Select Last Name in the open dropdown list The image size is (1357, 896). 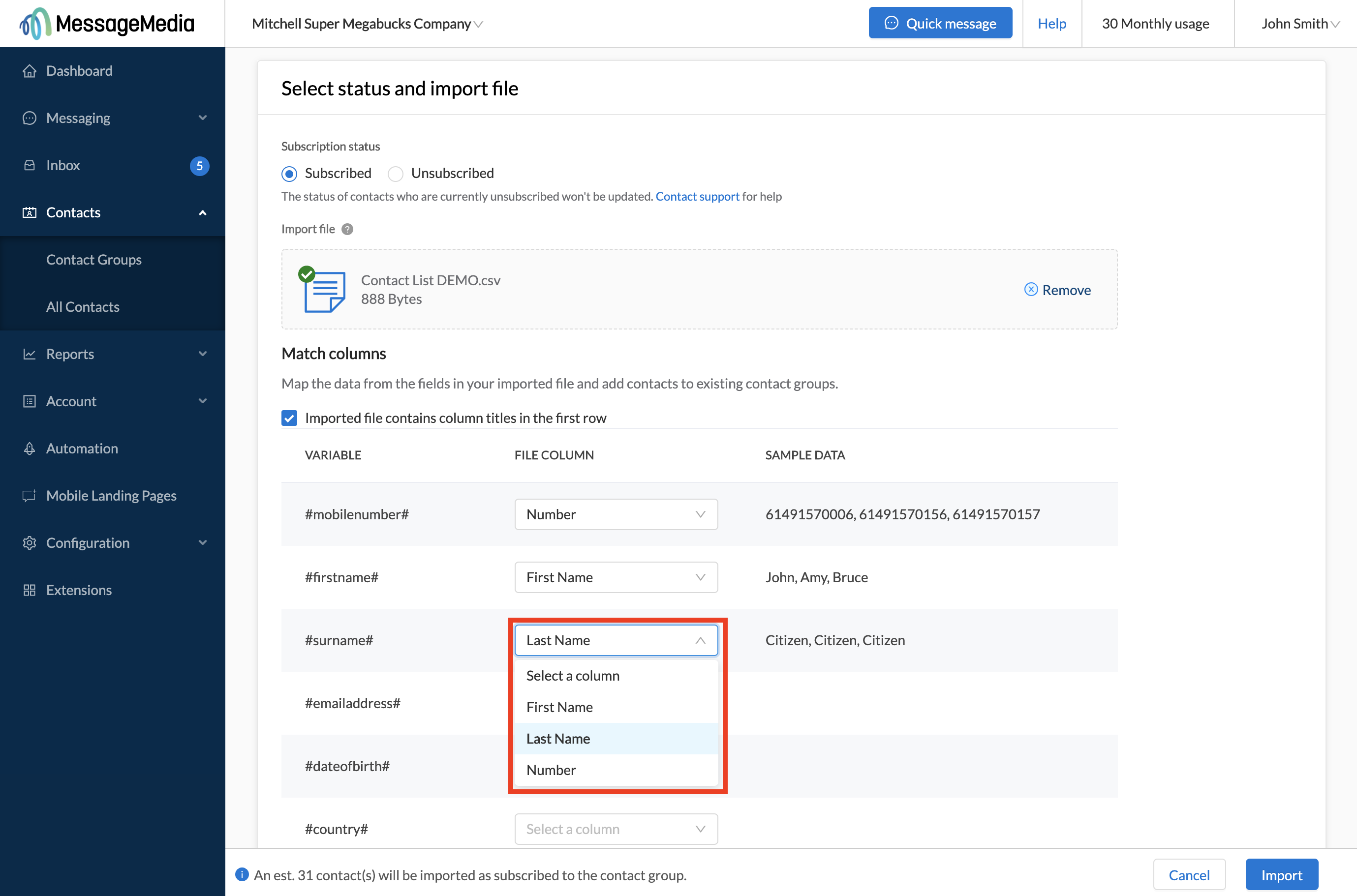557,738
